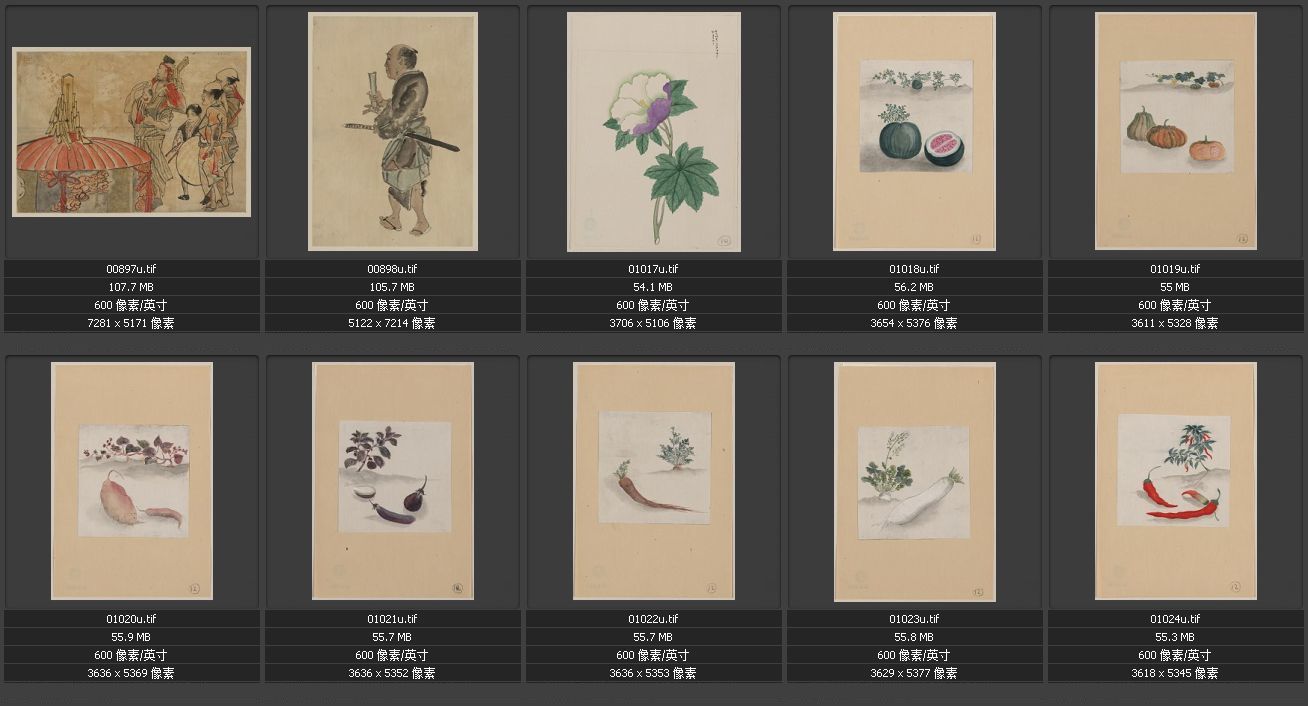Screen dimensions: 1308x706
Task: Click the 5122 x 7214 dimensions label
Action: [x=393, y=323]
